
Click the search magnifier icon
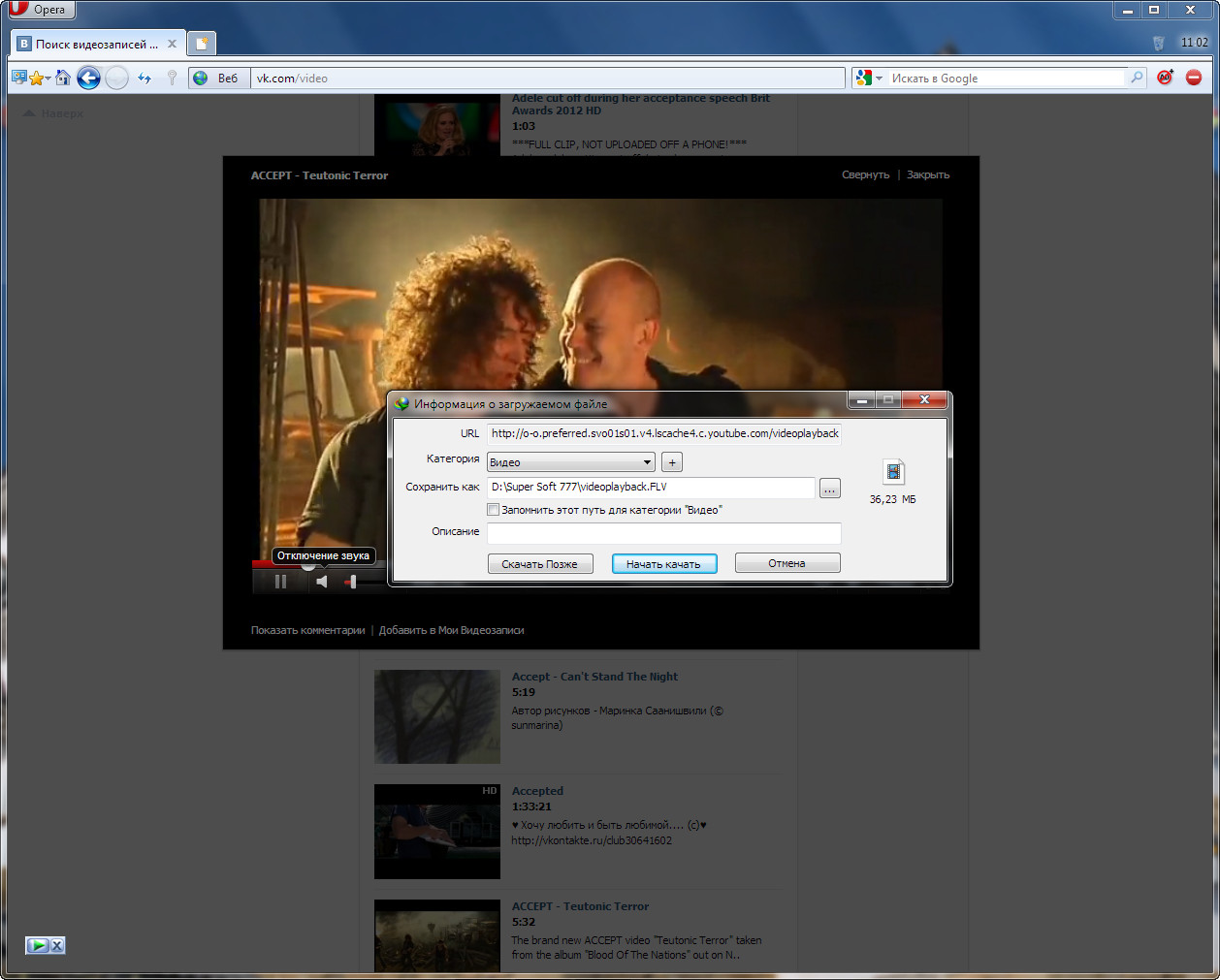click(x=1137, y=78)
